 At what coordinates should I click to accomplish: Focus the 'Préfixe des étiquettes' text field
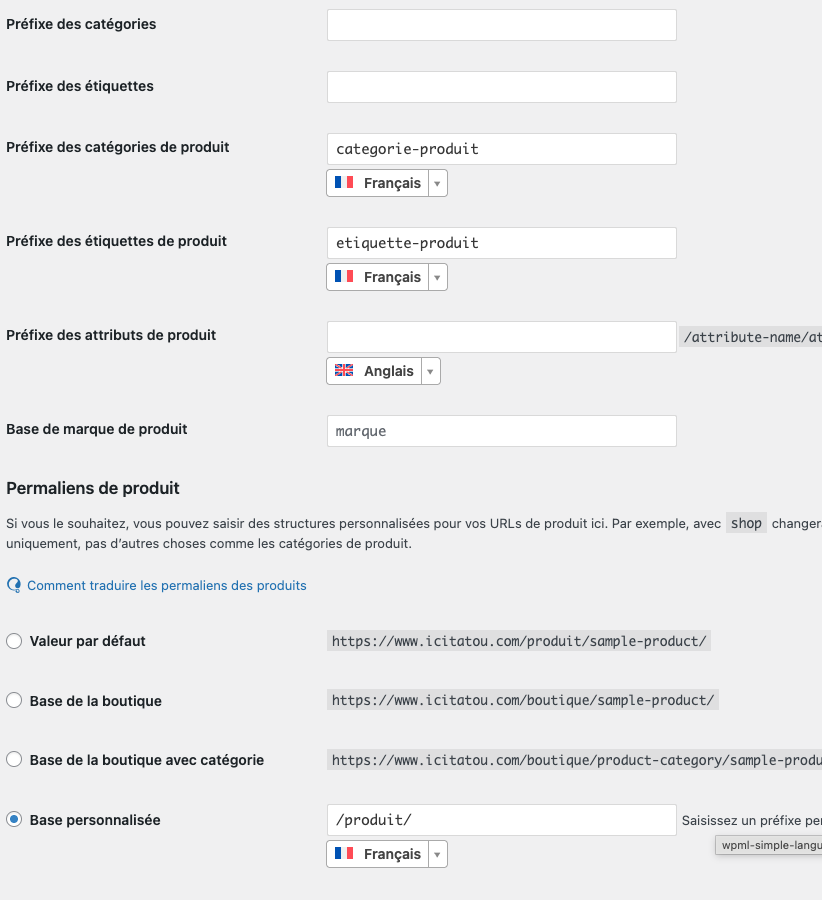point(501,87)
